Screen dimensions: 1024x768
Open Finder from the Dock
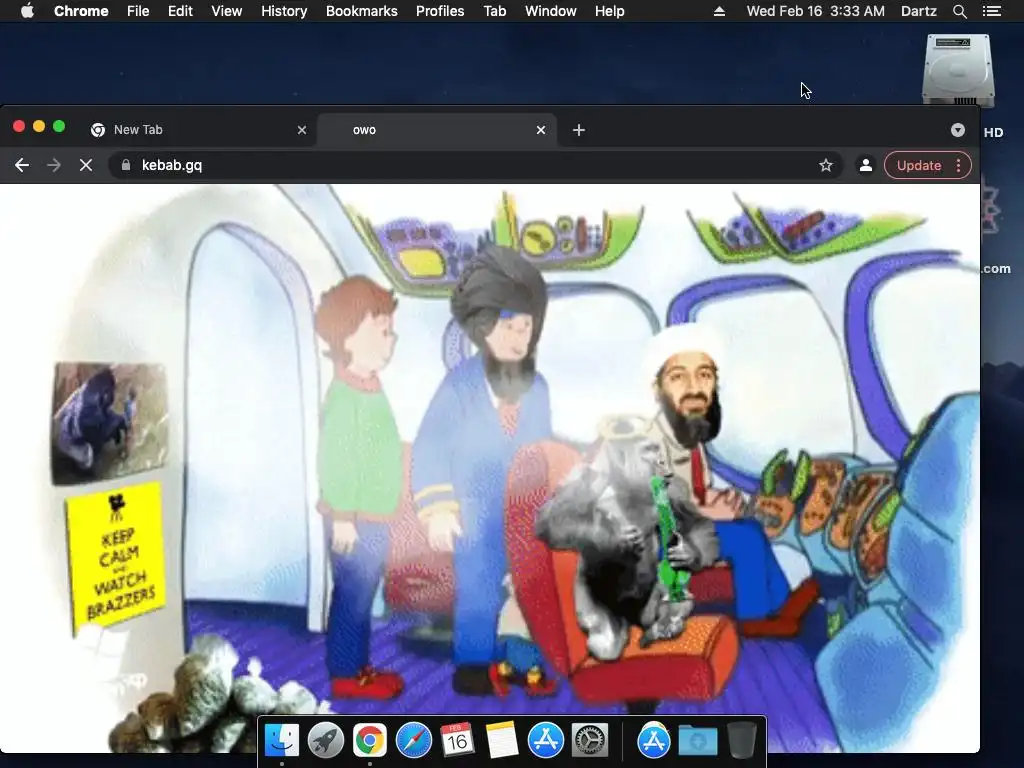click(282, 741)
